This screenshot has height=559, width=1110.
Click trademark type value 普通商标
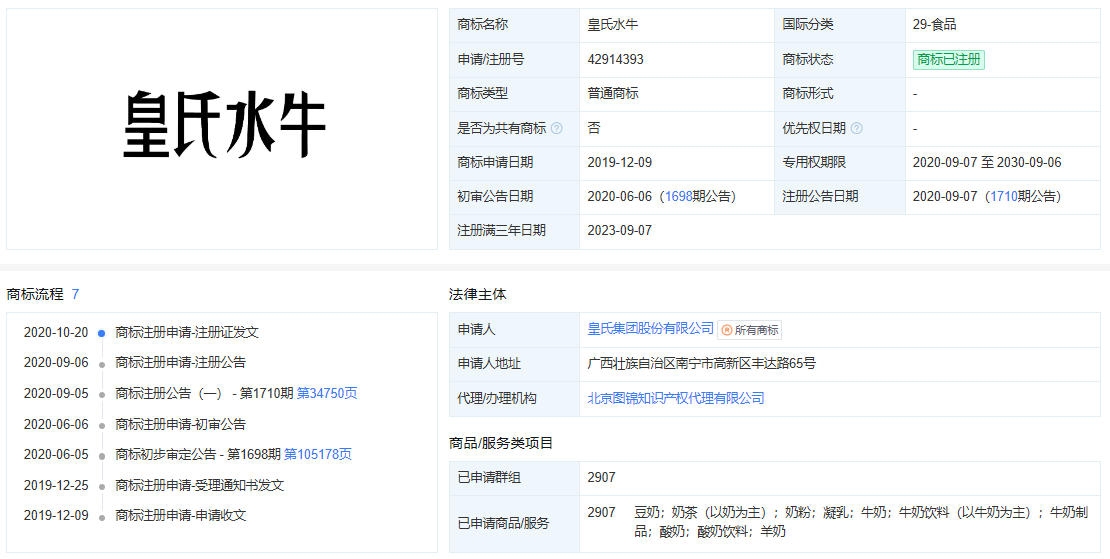[x=612, y=93]
